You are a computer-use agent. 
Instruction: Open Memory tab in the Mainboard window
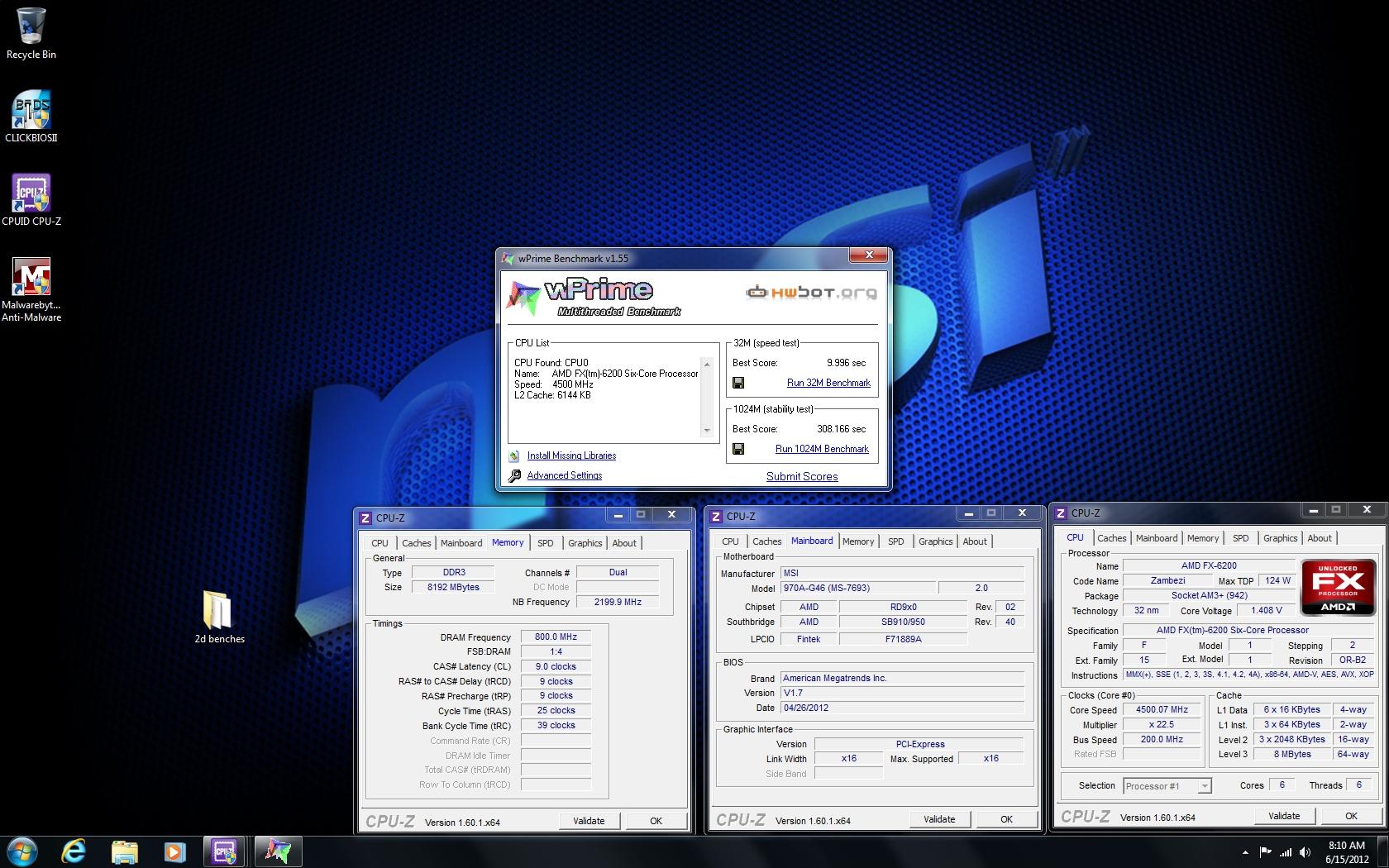(858, 541)
